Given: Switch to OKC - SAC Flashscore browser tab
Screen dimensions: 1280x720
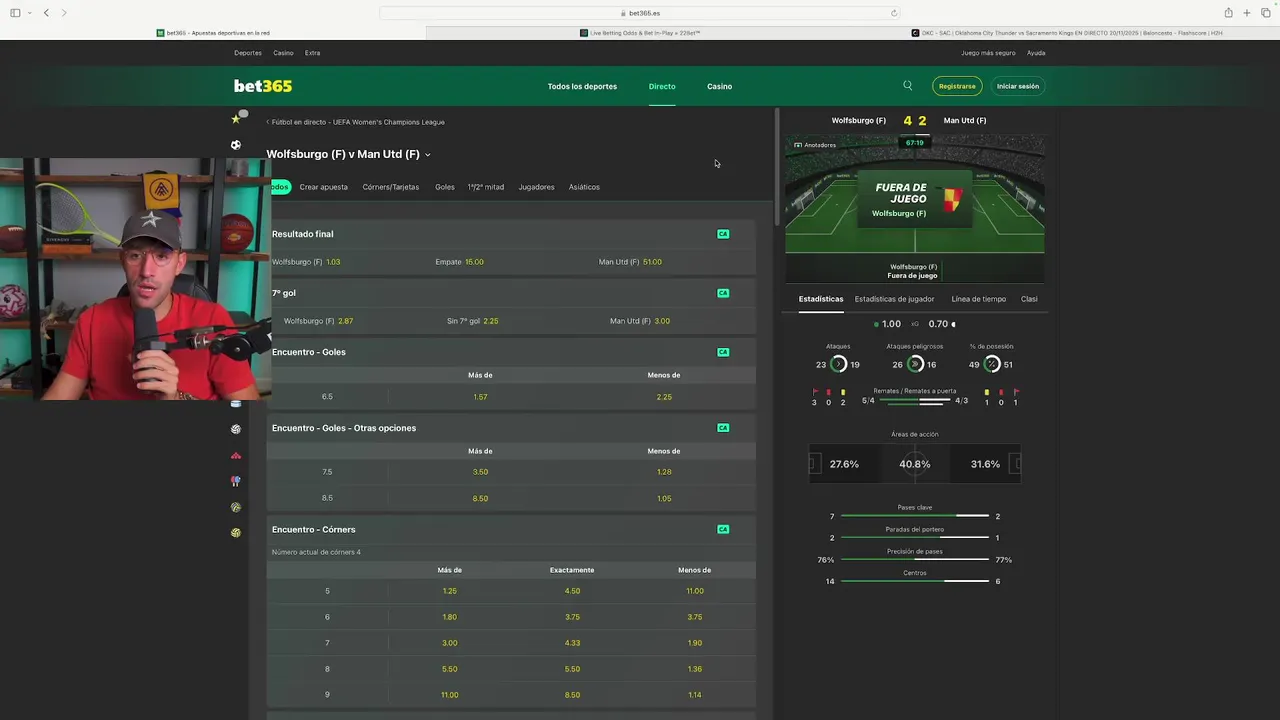Looking at the screenshot, I should [1067, 33].
